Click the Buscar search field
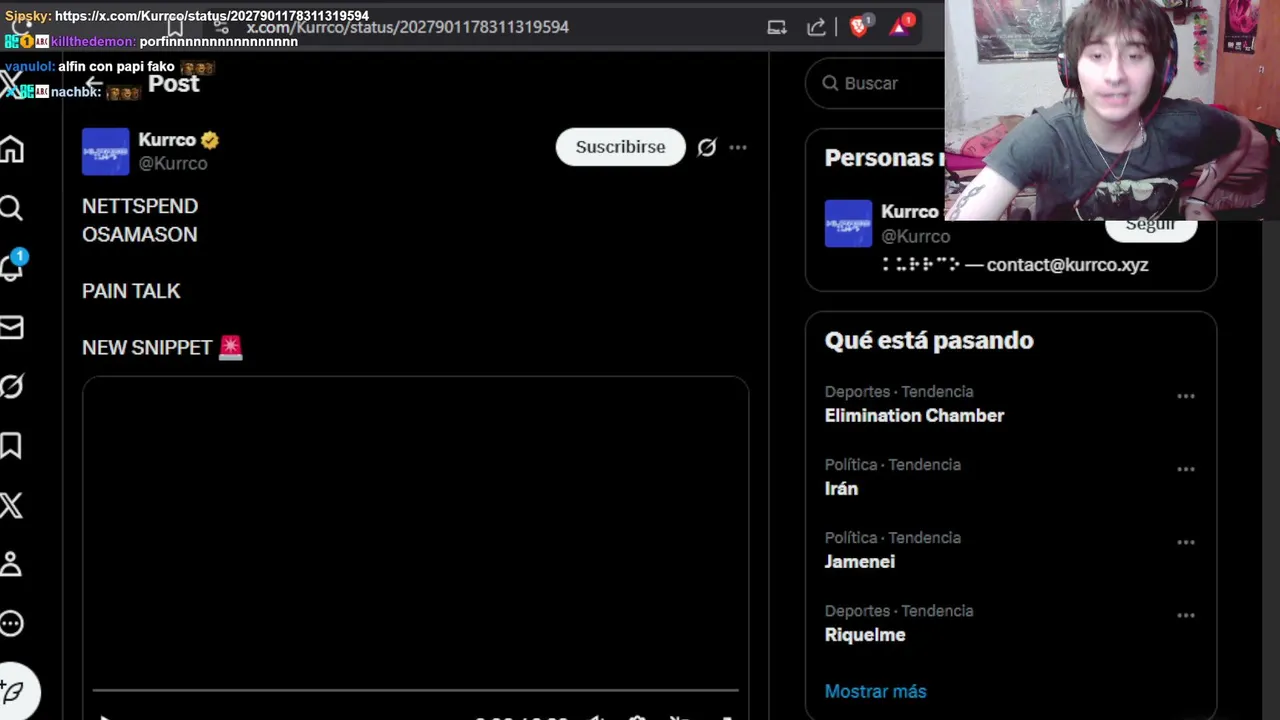The image size is (1280, 720). tap(876, 83)
